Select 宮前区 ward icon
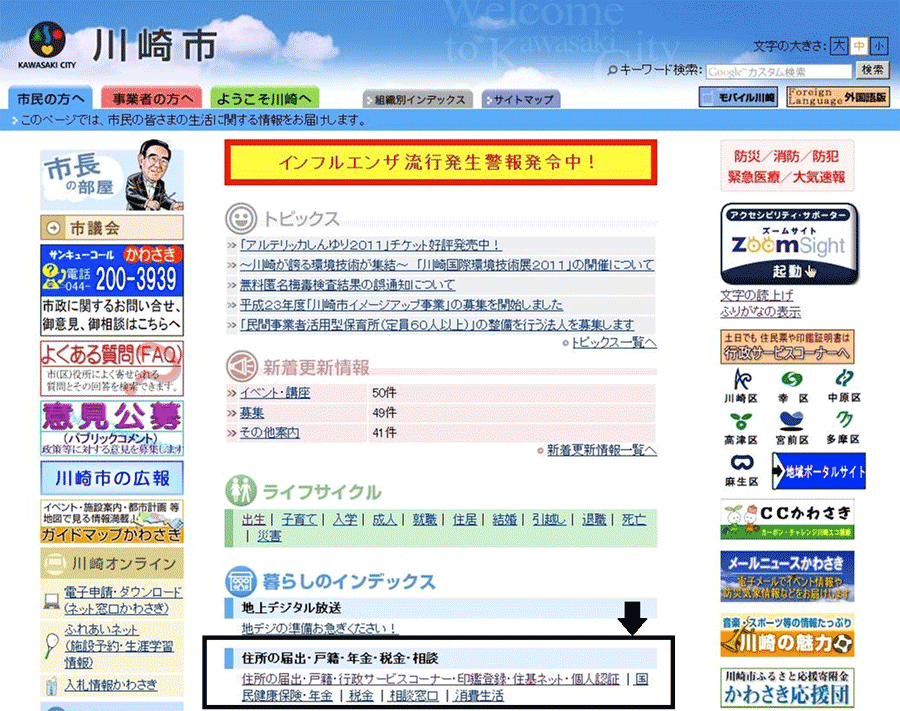 [792, 429]
